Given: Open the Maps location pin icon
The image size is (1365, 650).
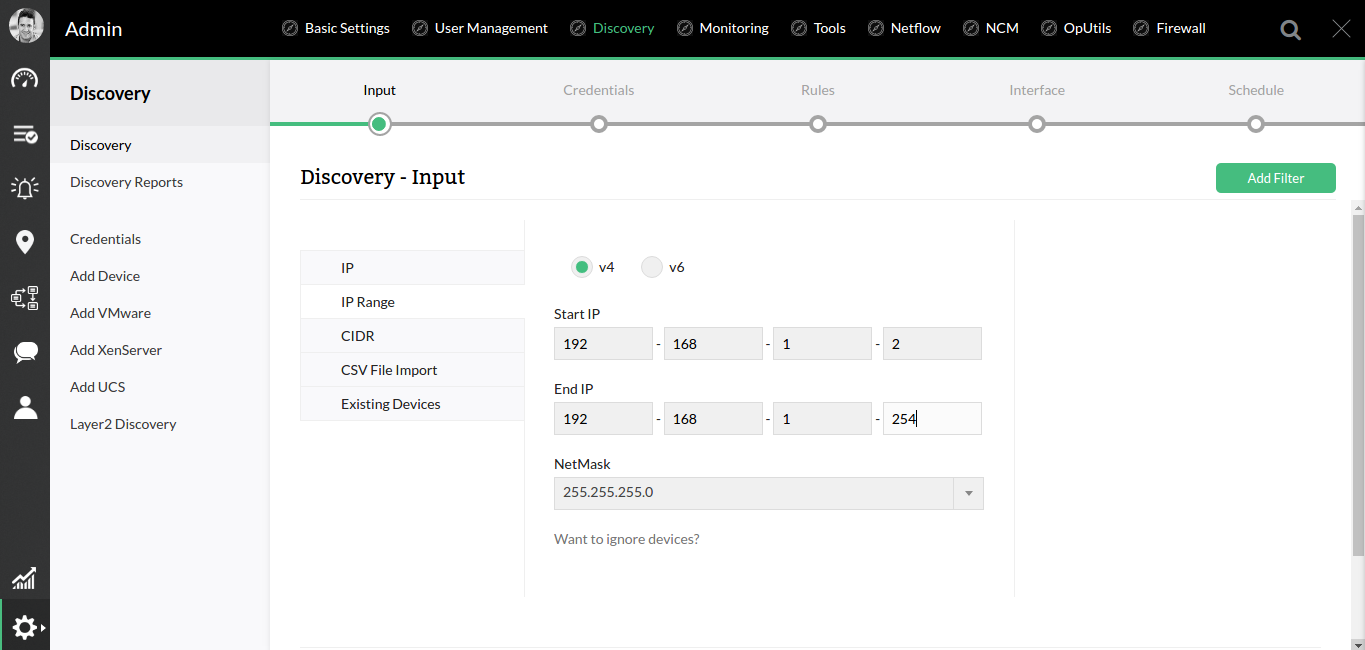Looking at the screenshot, I should (x=24, y=242).
